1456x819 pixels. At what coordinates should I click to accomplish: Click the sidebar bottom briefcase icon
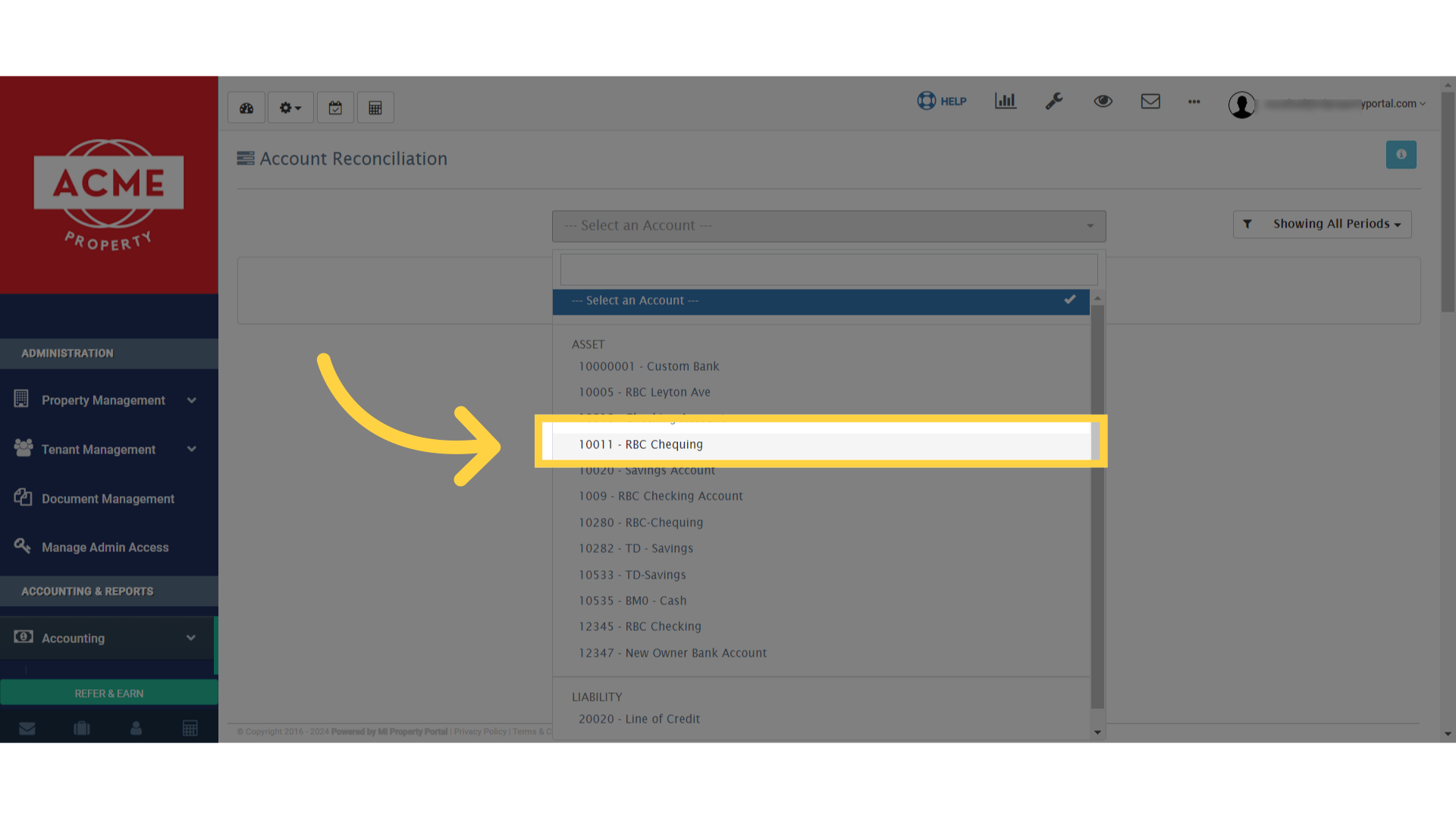pyautogui.click(x=82, y=728)
